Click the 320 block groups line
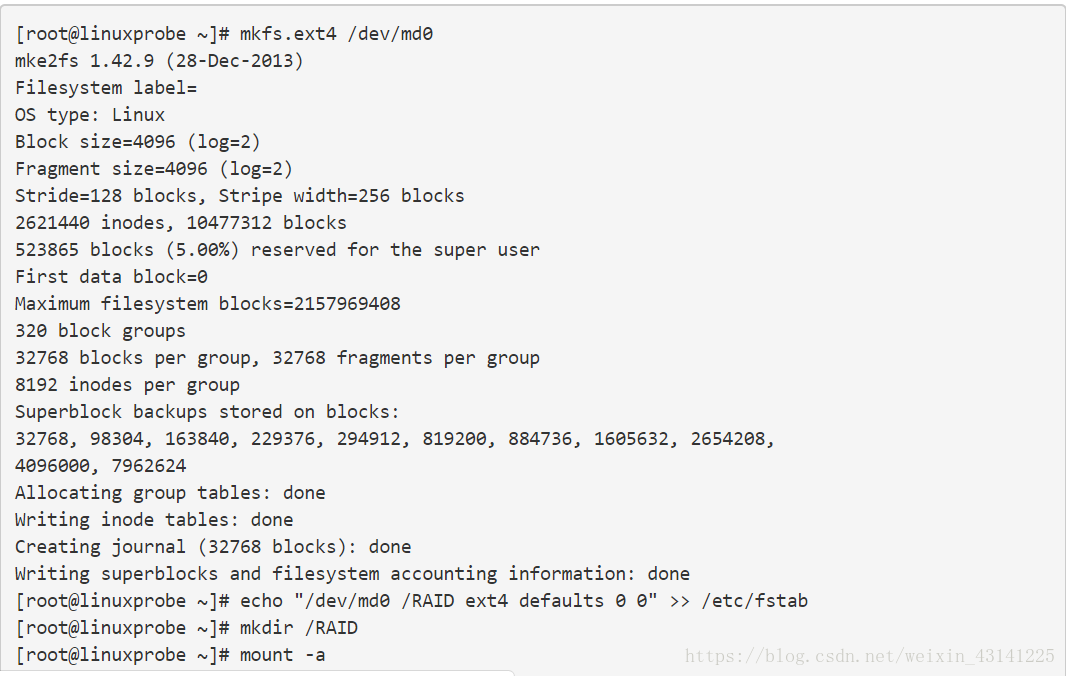Screen dimensions: 1066x676 pyautogui.click(x=100, y=331)
